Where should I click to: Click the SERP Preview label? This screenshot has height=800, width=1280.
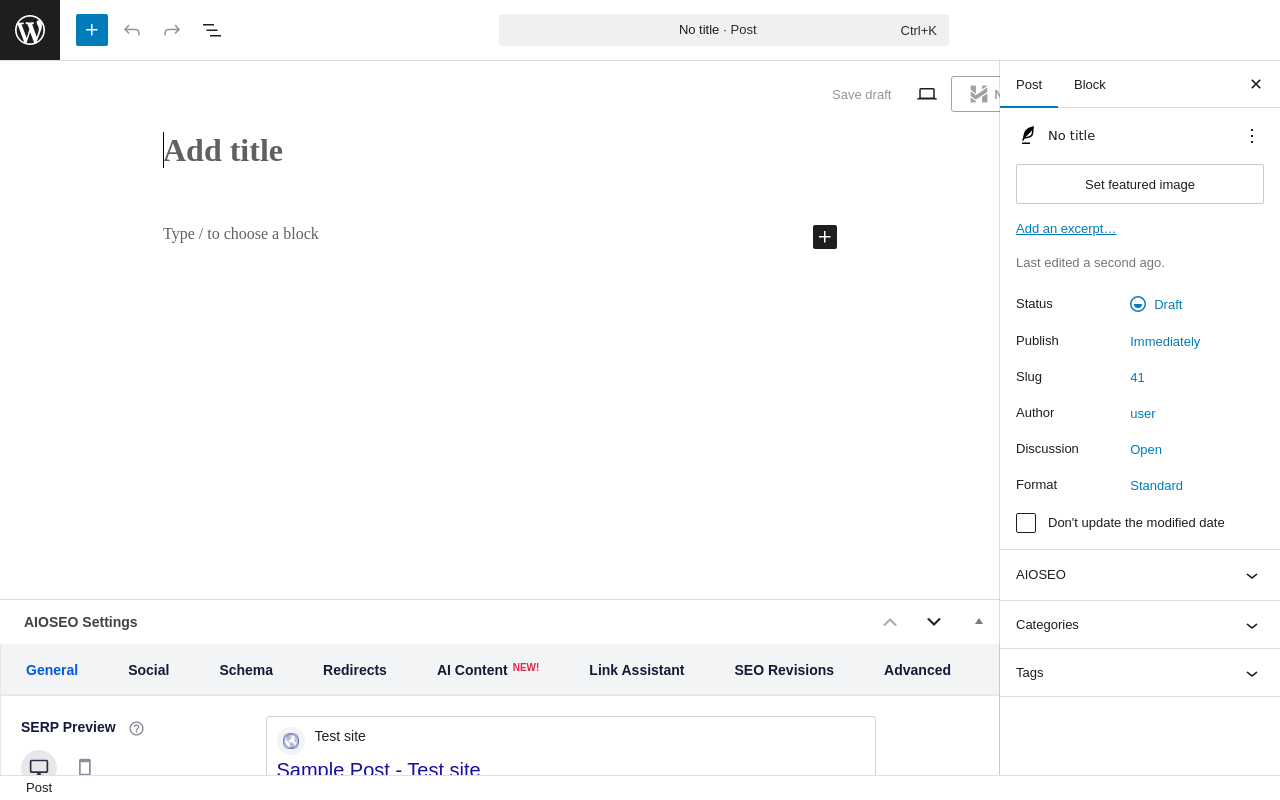point(68,727)
